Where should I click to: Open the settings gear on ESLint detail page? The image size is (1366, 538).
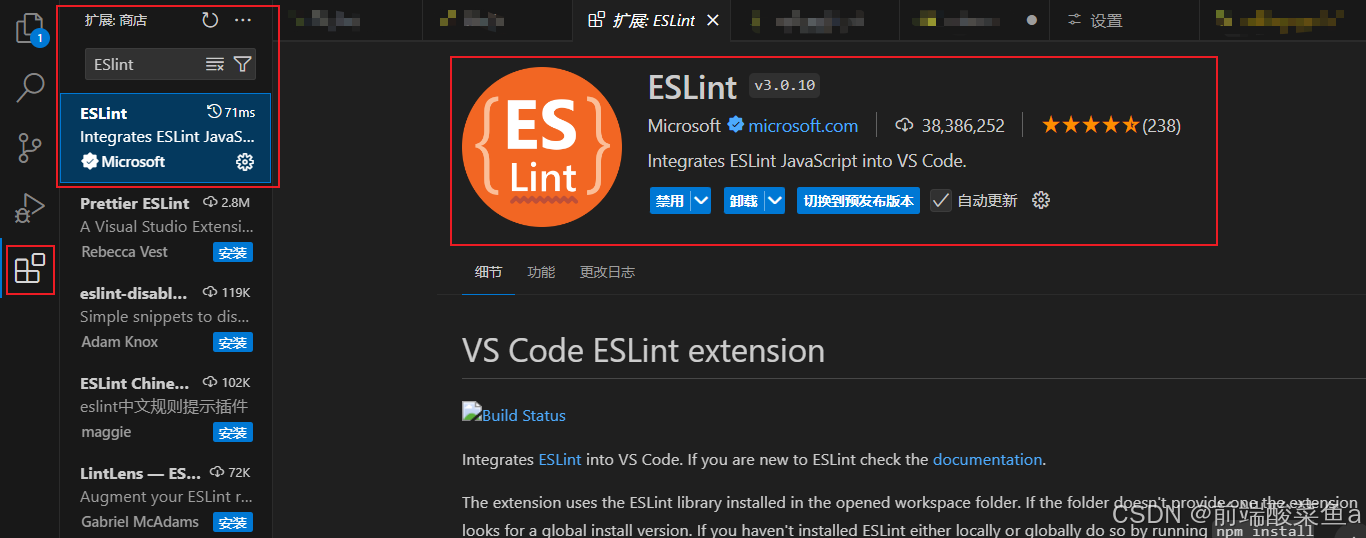click(1041, 200)
